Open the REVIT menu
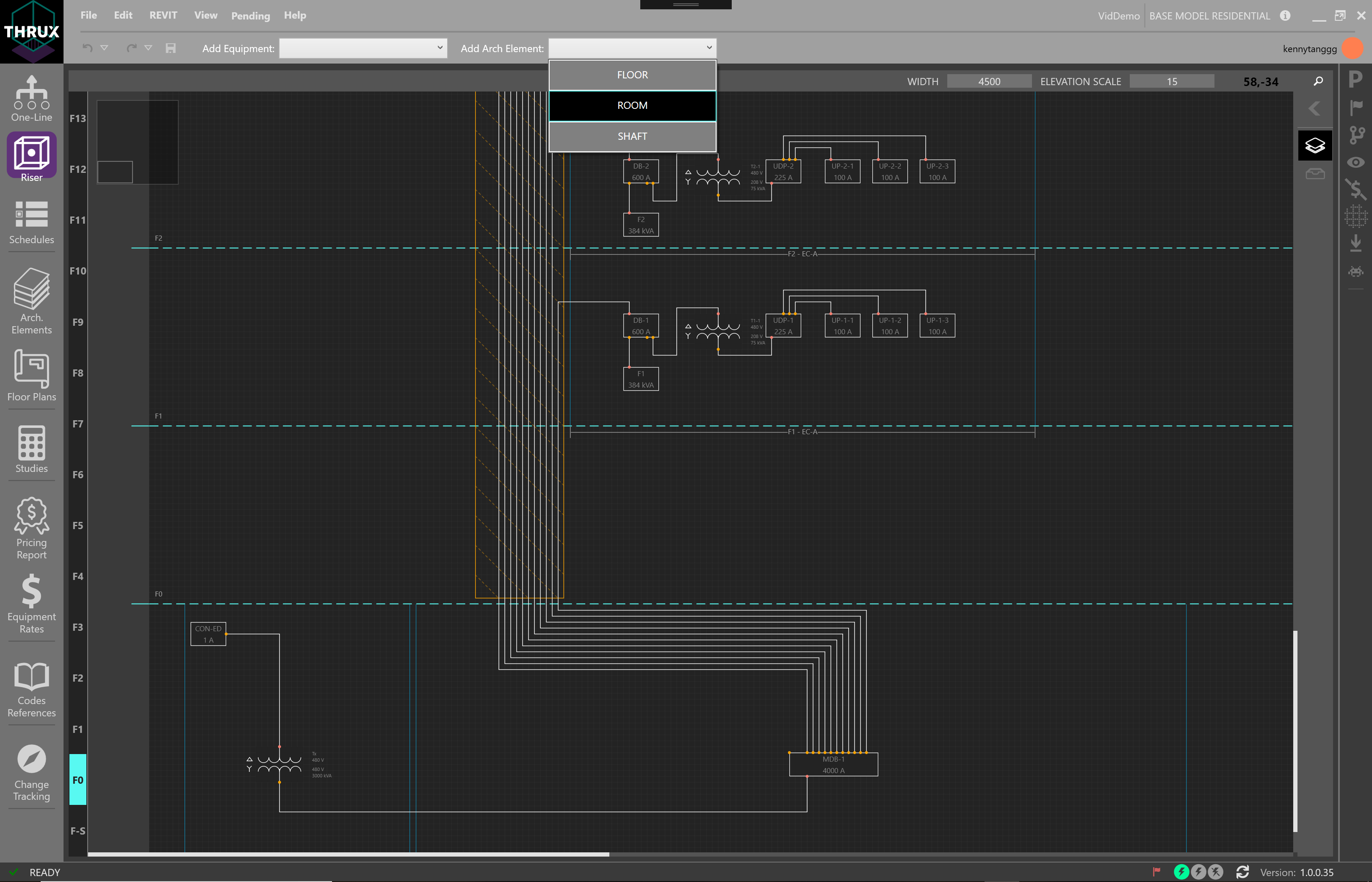Viewport: 1372px width, 882px height. click(x=163, y=16)
